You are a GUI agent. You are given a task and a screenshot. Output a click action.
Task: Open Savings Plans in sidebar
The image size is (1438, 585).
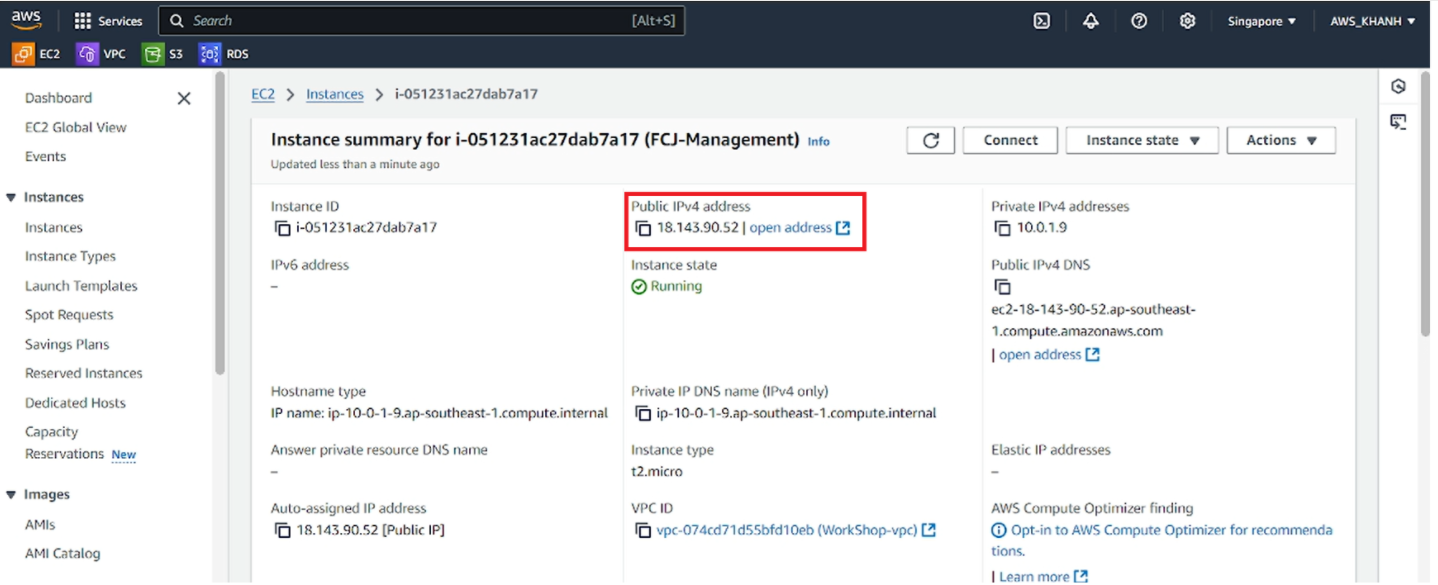[67, 344]
